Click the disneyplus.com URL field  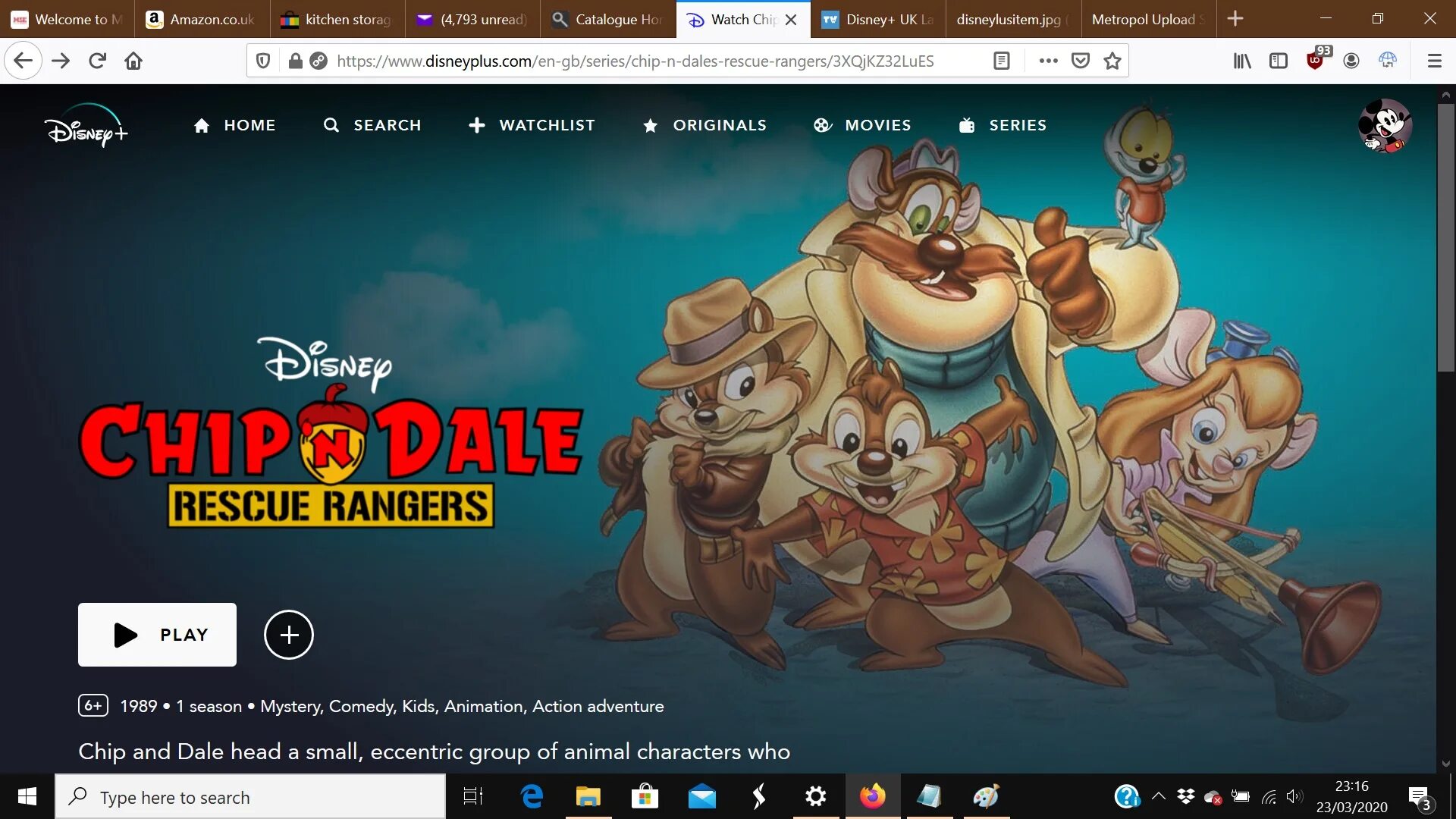click(x=635, y=61)
